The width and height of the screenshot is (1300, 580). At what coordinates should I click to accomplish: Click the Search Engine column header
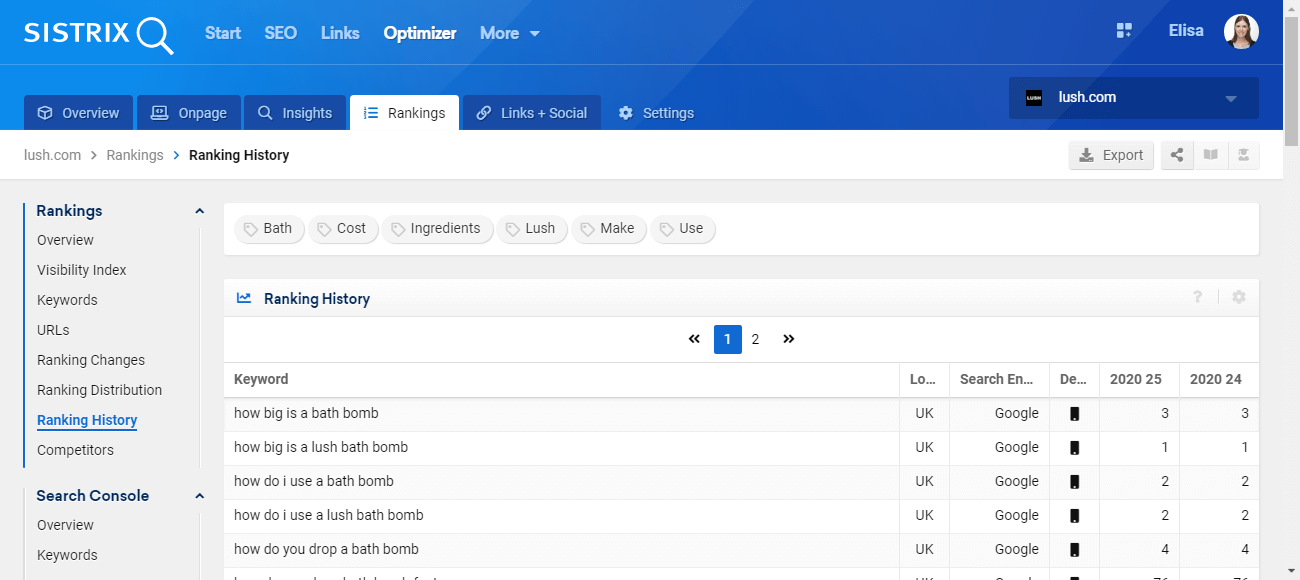pyautogui.click(x=999, y=379)
